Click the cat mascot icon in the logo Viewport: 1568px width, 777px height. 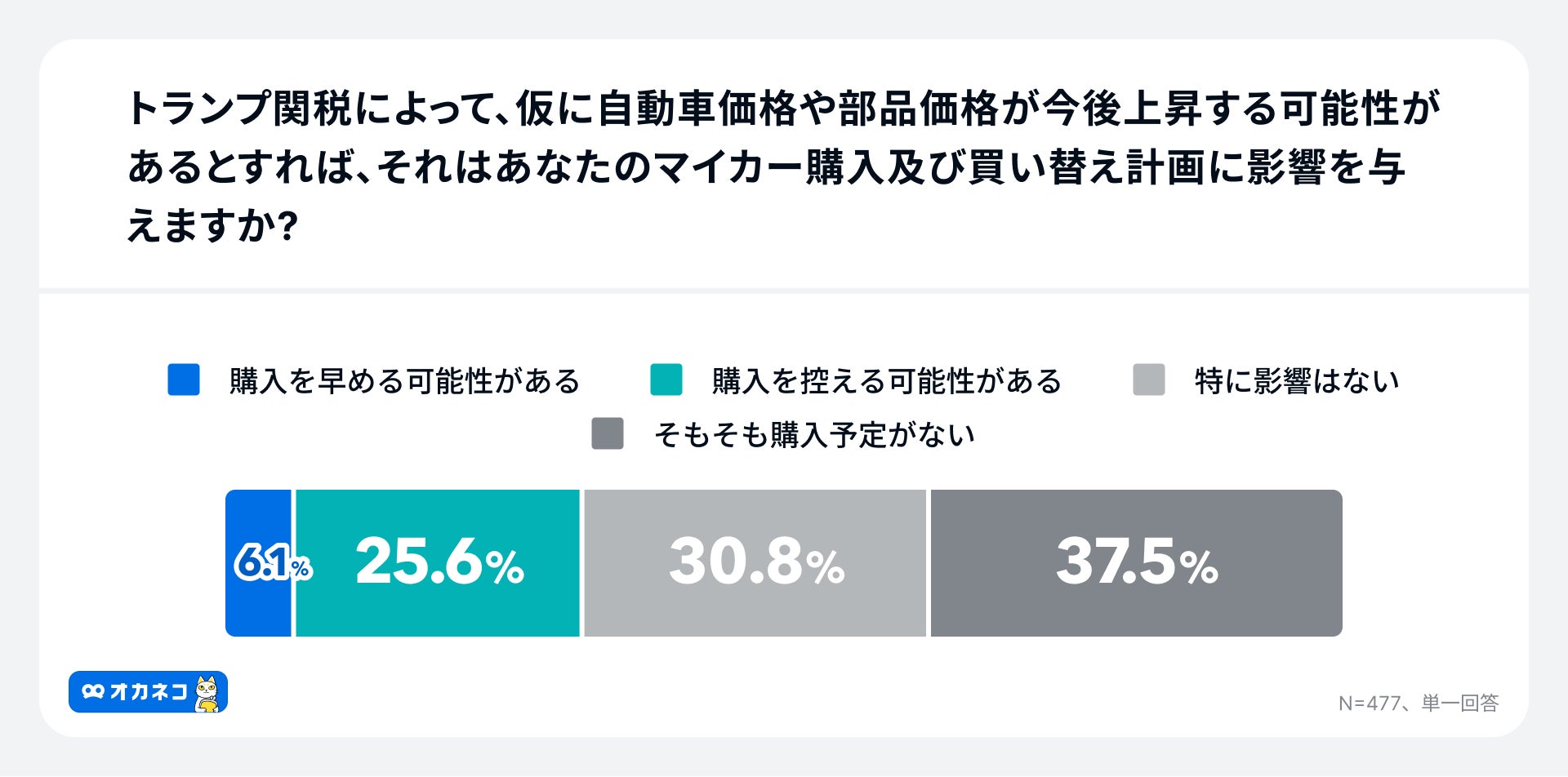click(x=208, y=693)
